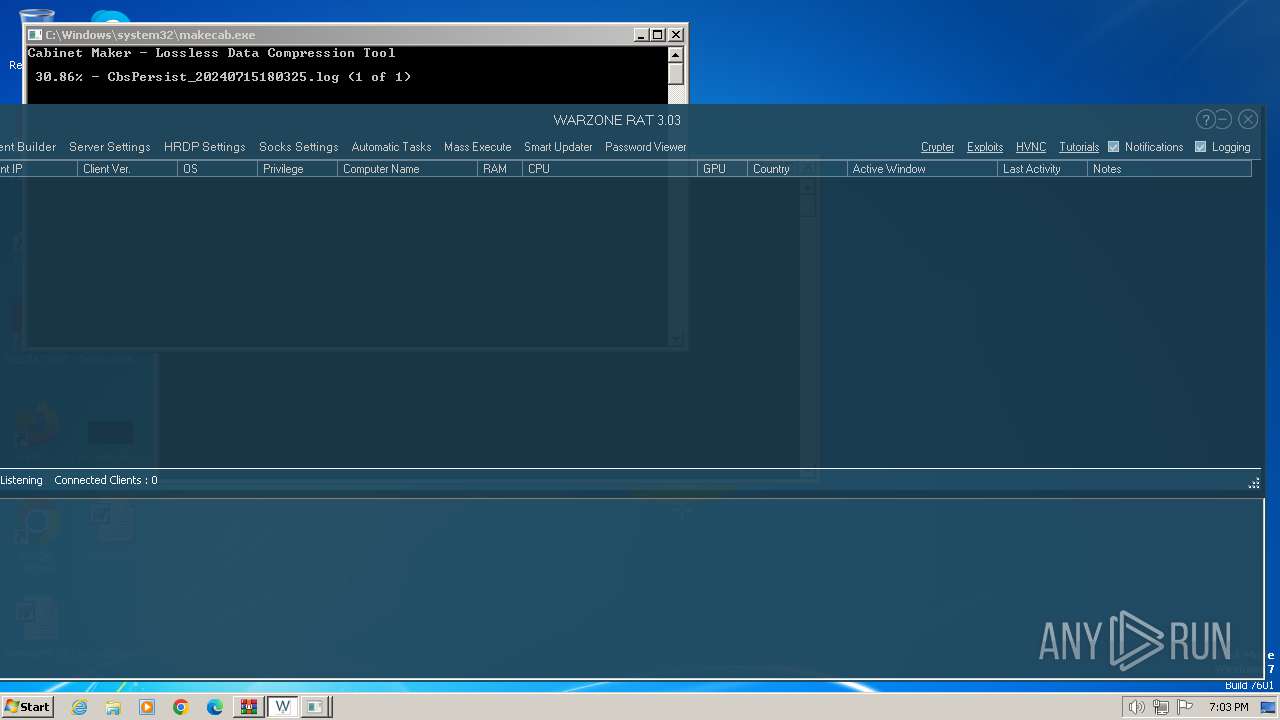This screenshot has width=1280, height=720.
Task: Open the 7:03 PM clock in tray
Action: [1228, 707]
